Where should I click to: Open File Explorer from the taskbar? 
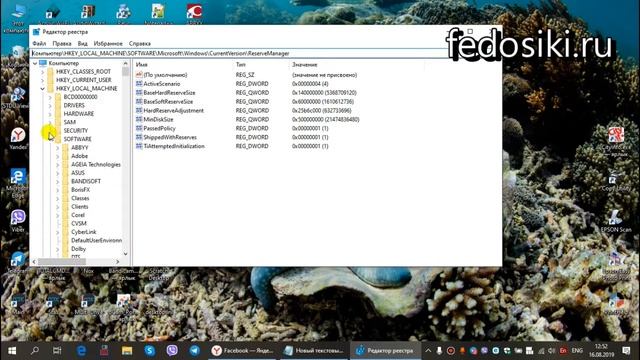(127, 350)
